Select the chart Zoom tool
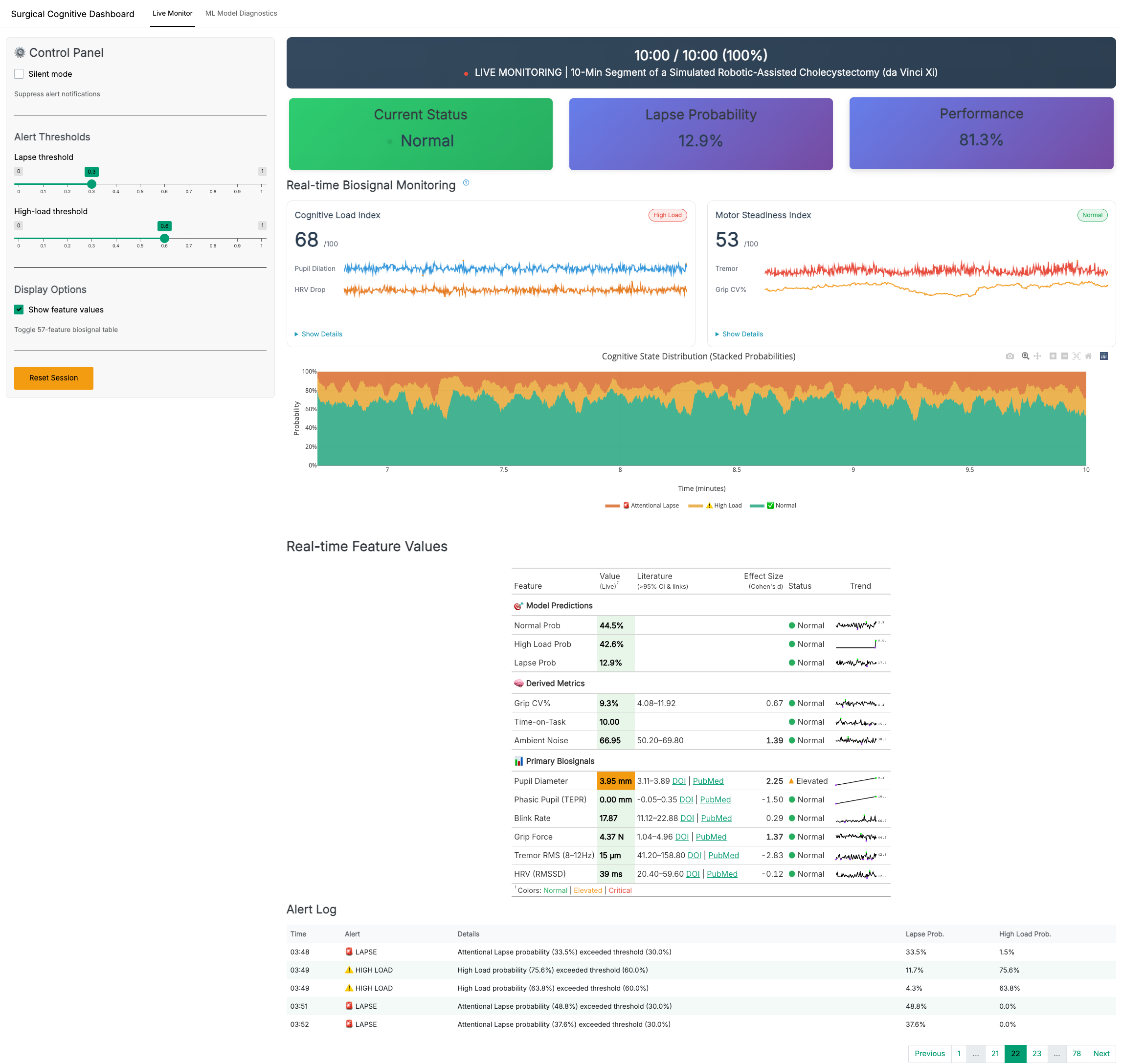This screenshot has height=1064, width=1122. coord(1025,356)
